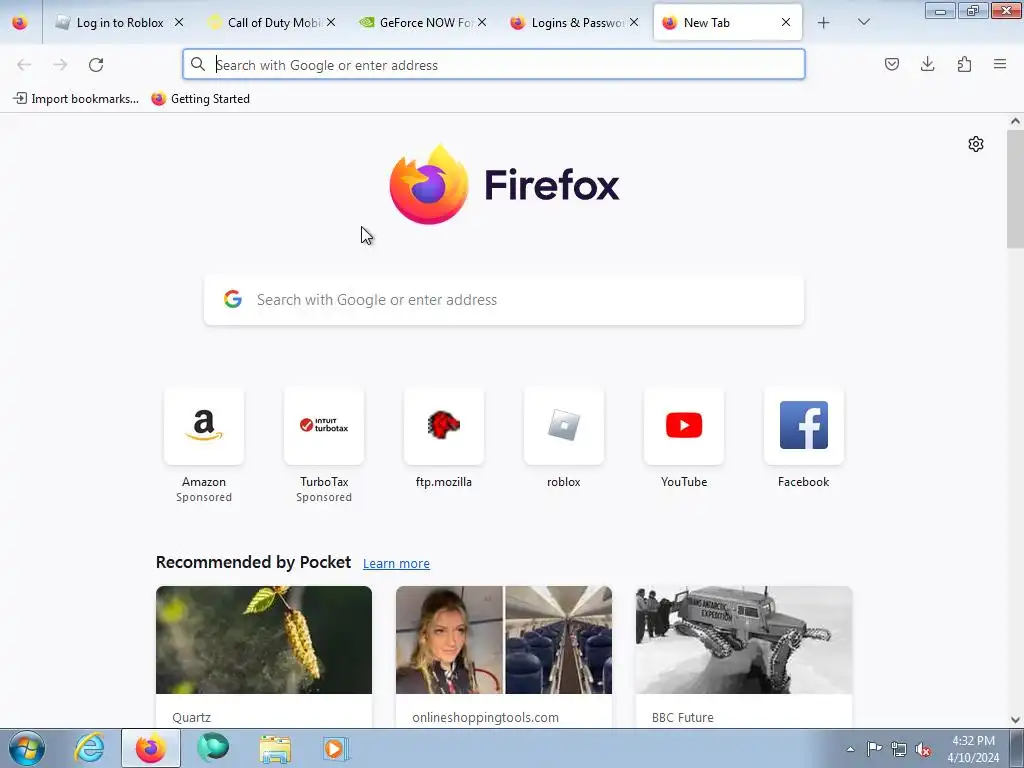This screenshot has height=768, width=1024.
Task: Click Learn more link beside Pocket
Action: click(396, 563)
